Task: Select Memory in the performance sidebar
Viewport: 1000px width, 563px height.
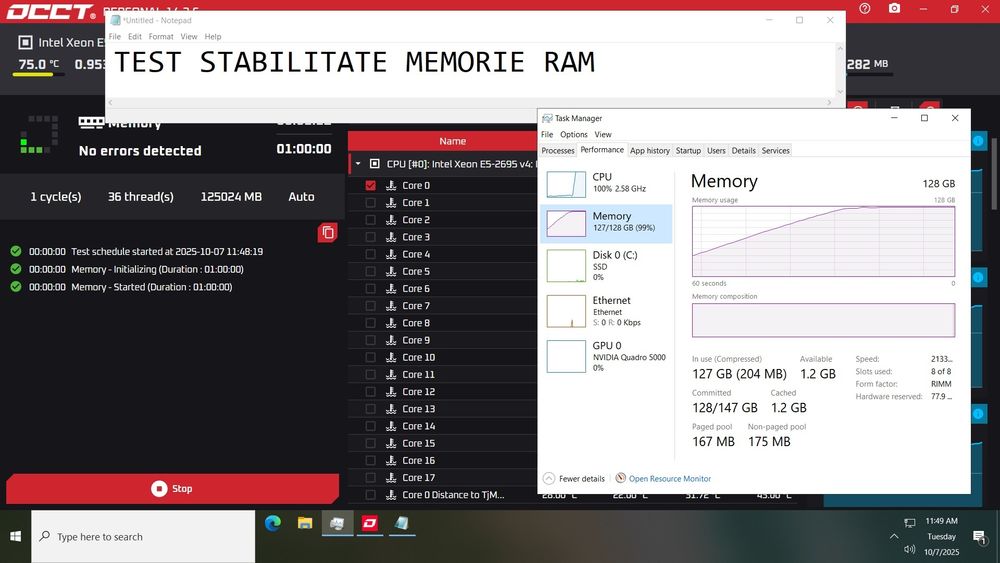Action: point(606,223)
